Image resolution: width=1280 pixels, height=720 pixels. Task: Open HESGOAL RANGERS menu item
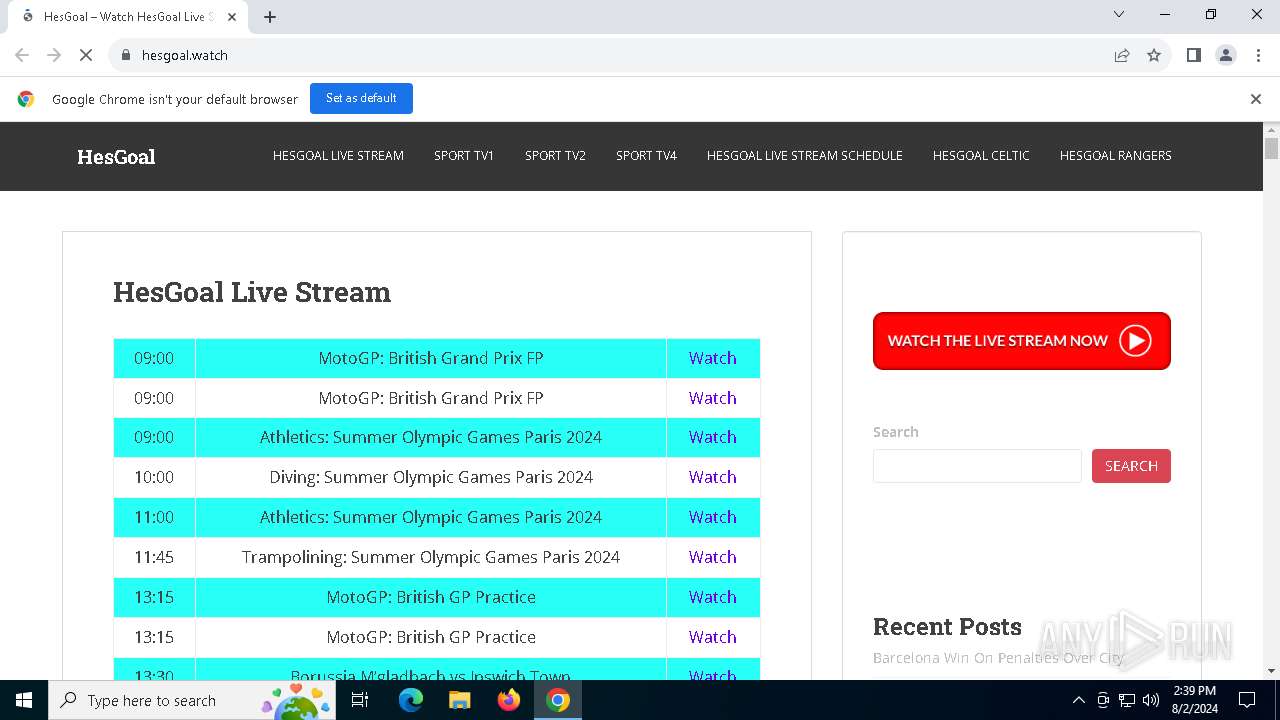1116,156
